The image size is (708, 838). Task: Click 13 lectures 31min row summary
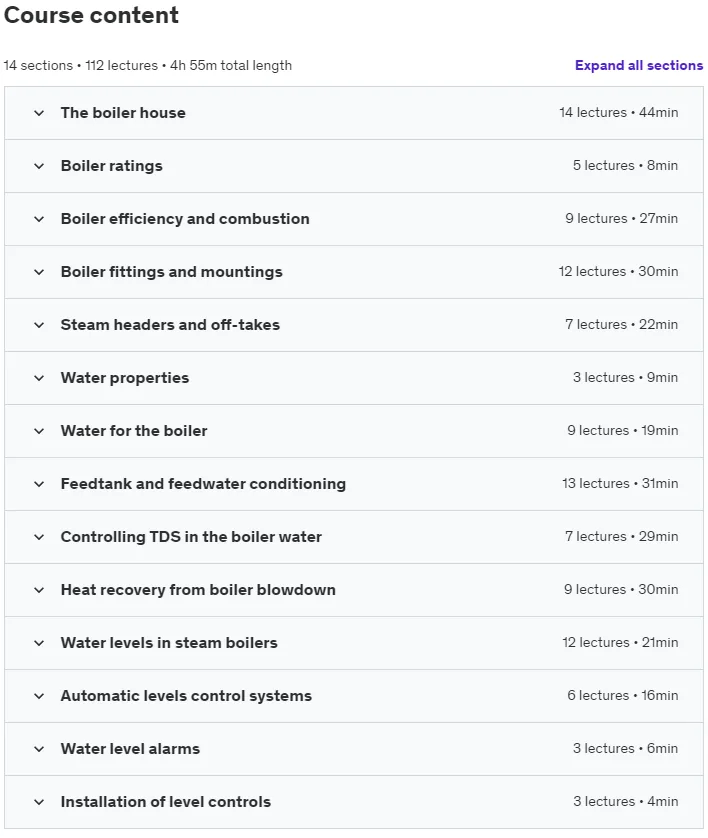(620, 484)
